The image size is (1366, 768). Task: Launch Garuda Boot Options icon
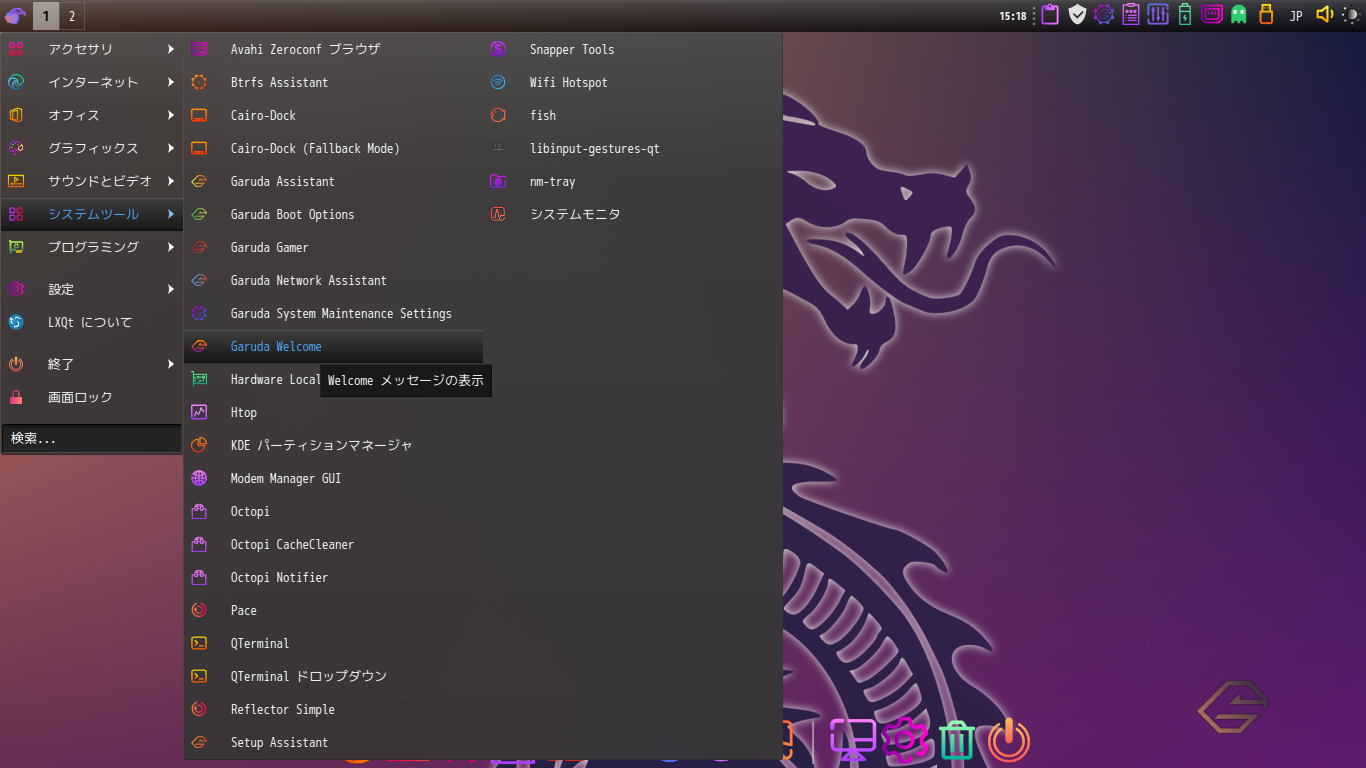point(199,214)
